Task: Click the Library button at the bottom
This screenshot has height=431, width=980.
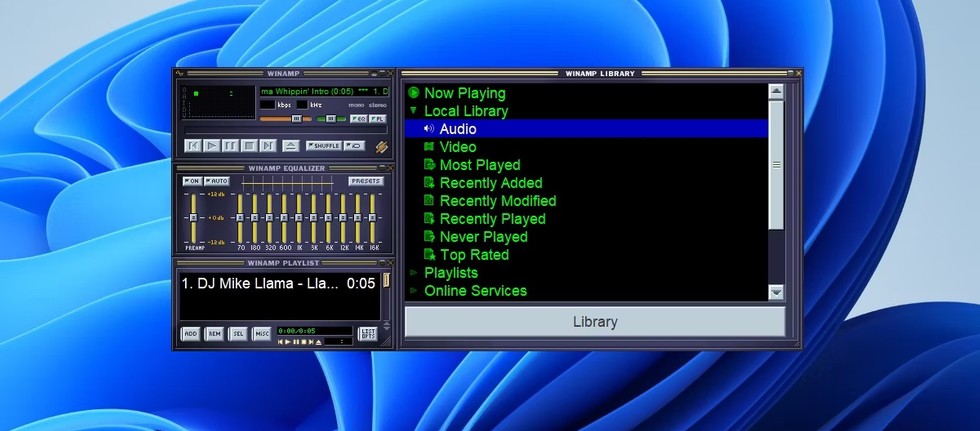Action: coord(595,322)
